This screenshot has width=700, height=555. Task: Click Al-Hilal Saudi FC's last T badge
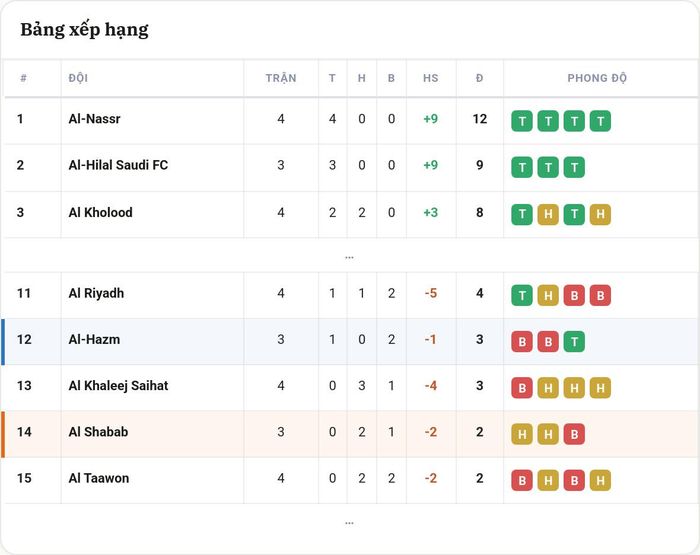[574, 167]
